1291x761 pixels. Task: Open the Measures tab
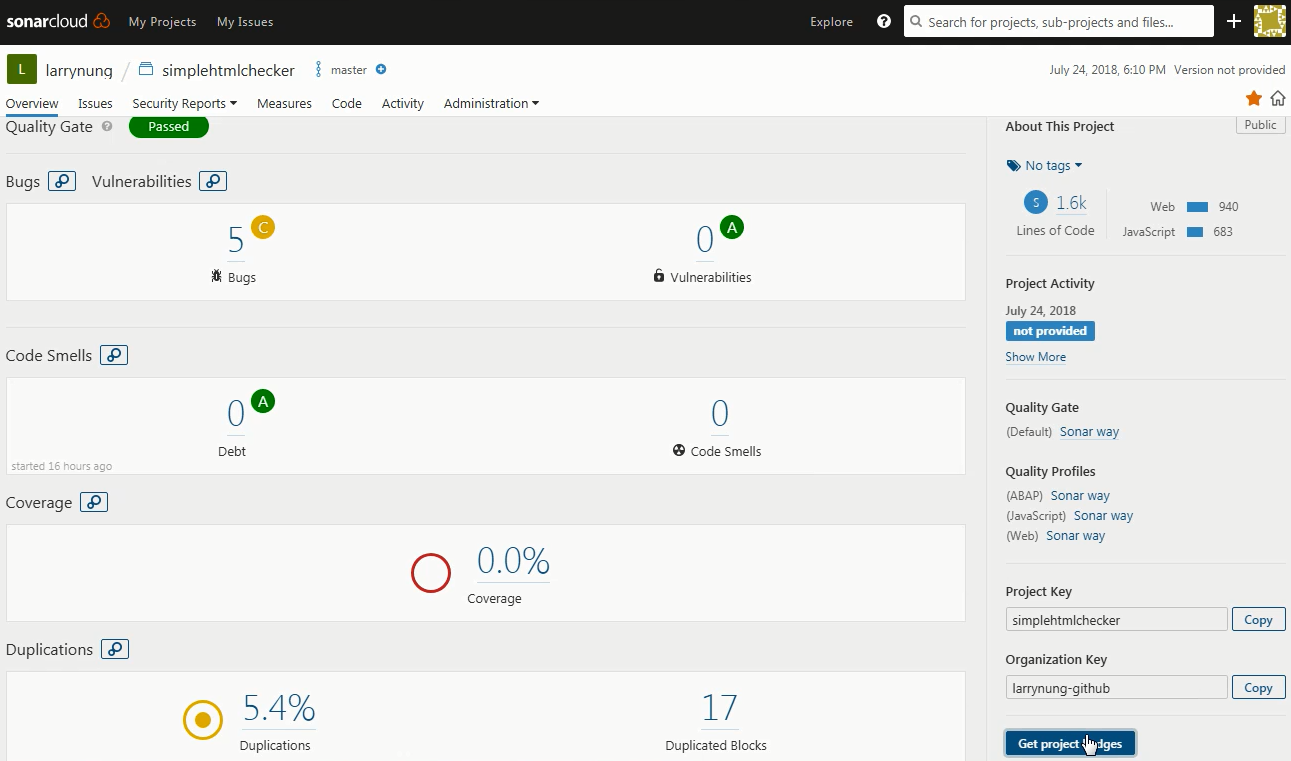pos(284,103)
